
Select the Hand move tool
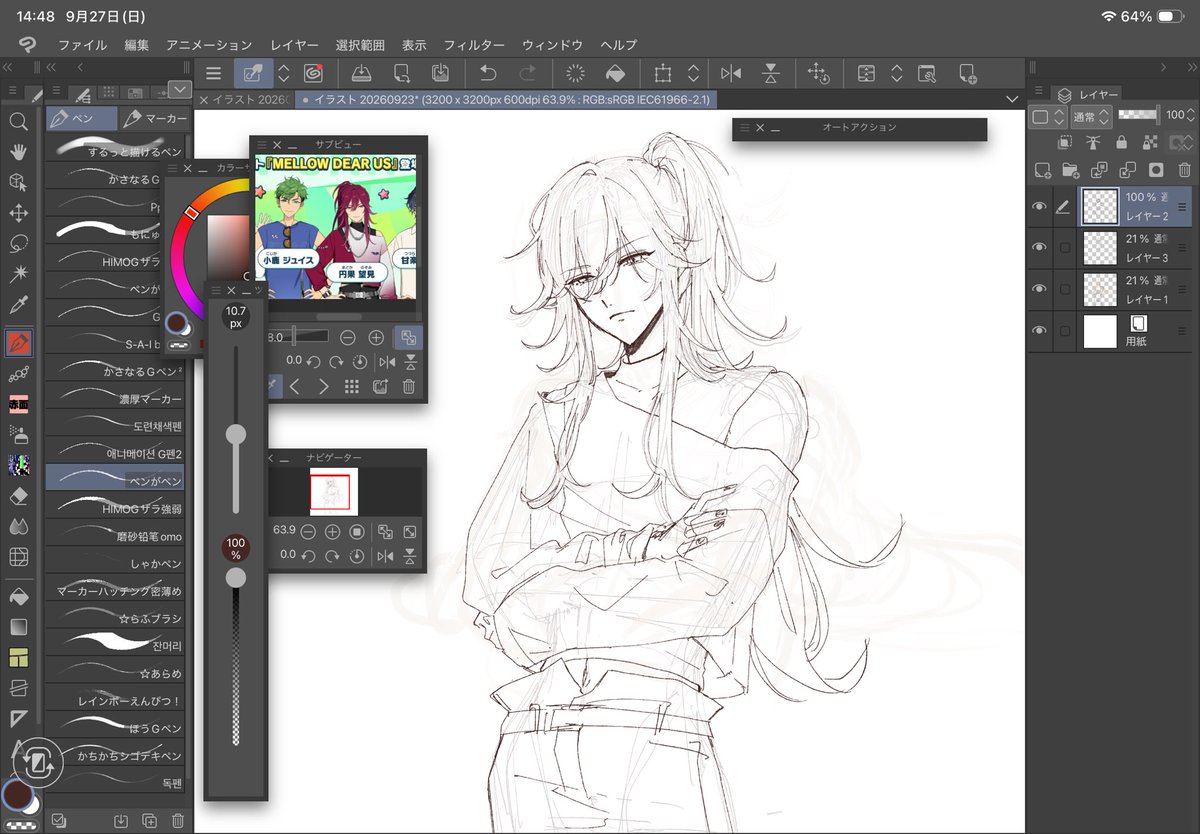[x=18, y=152]
